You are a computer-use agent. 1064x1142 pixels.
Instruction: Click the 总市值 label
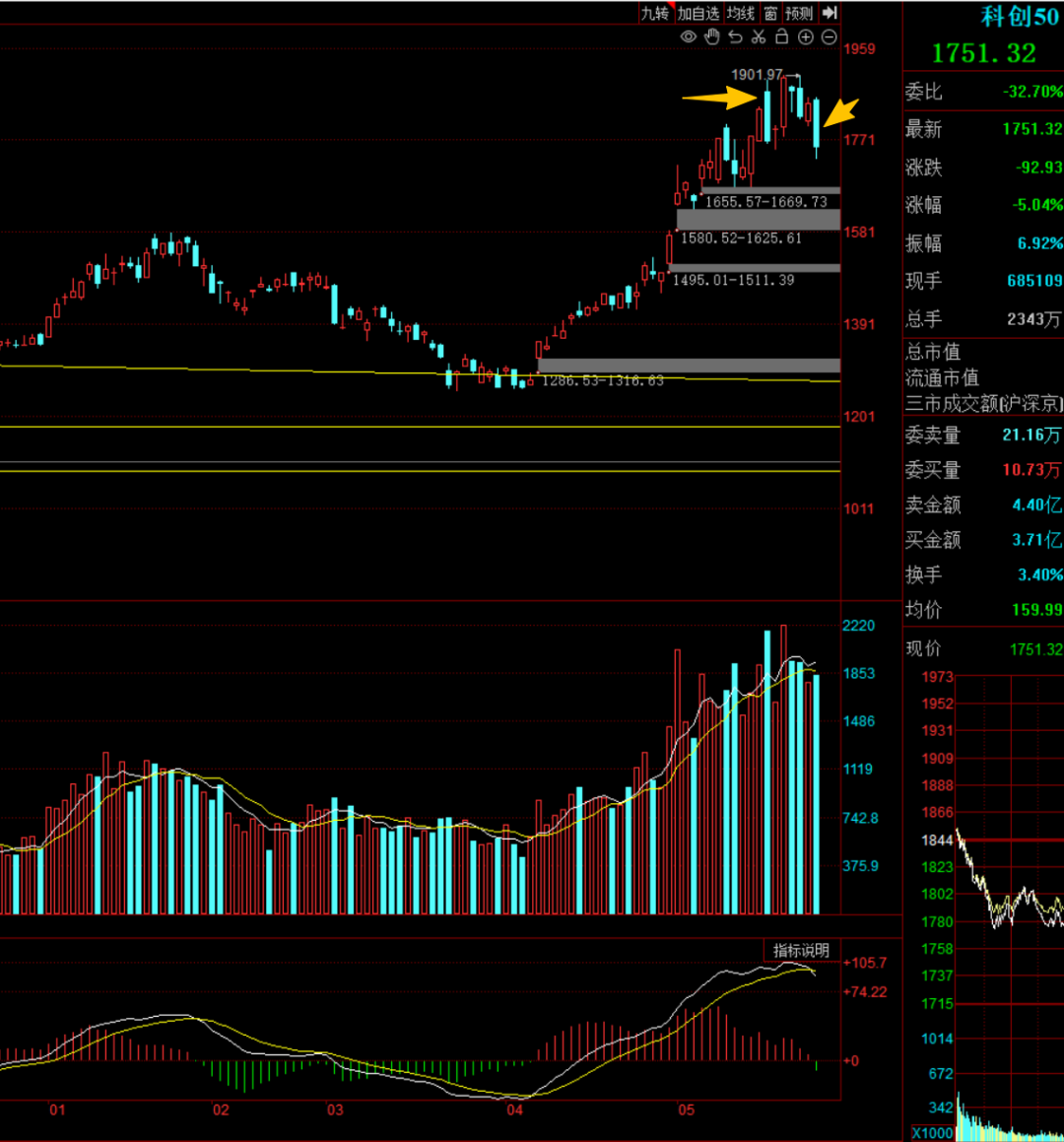pos(932,353)
